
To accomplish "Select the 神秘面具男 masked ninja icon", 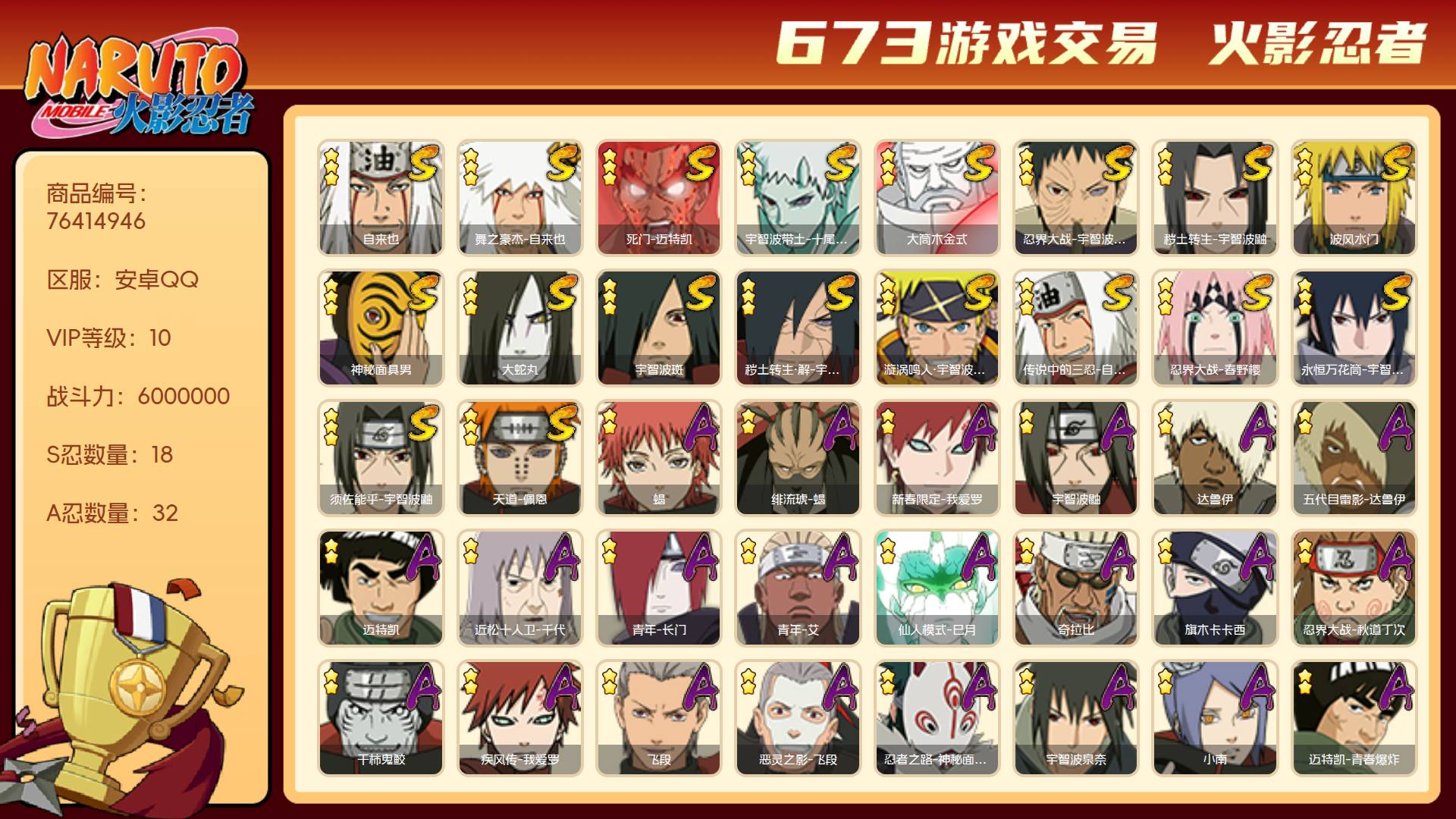I will click(381, 328).
